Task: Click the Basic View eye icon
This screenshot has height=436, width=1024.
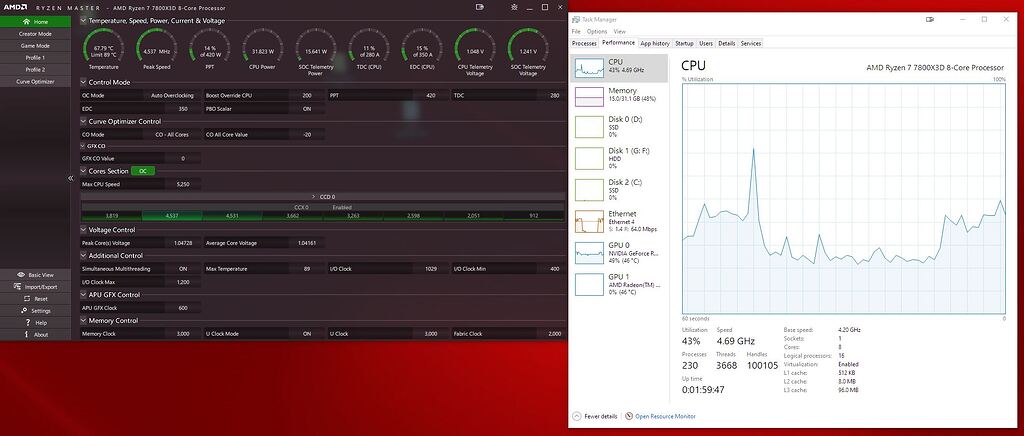Action: 20,274
